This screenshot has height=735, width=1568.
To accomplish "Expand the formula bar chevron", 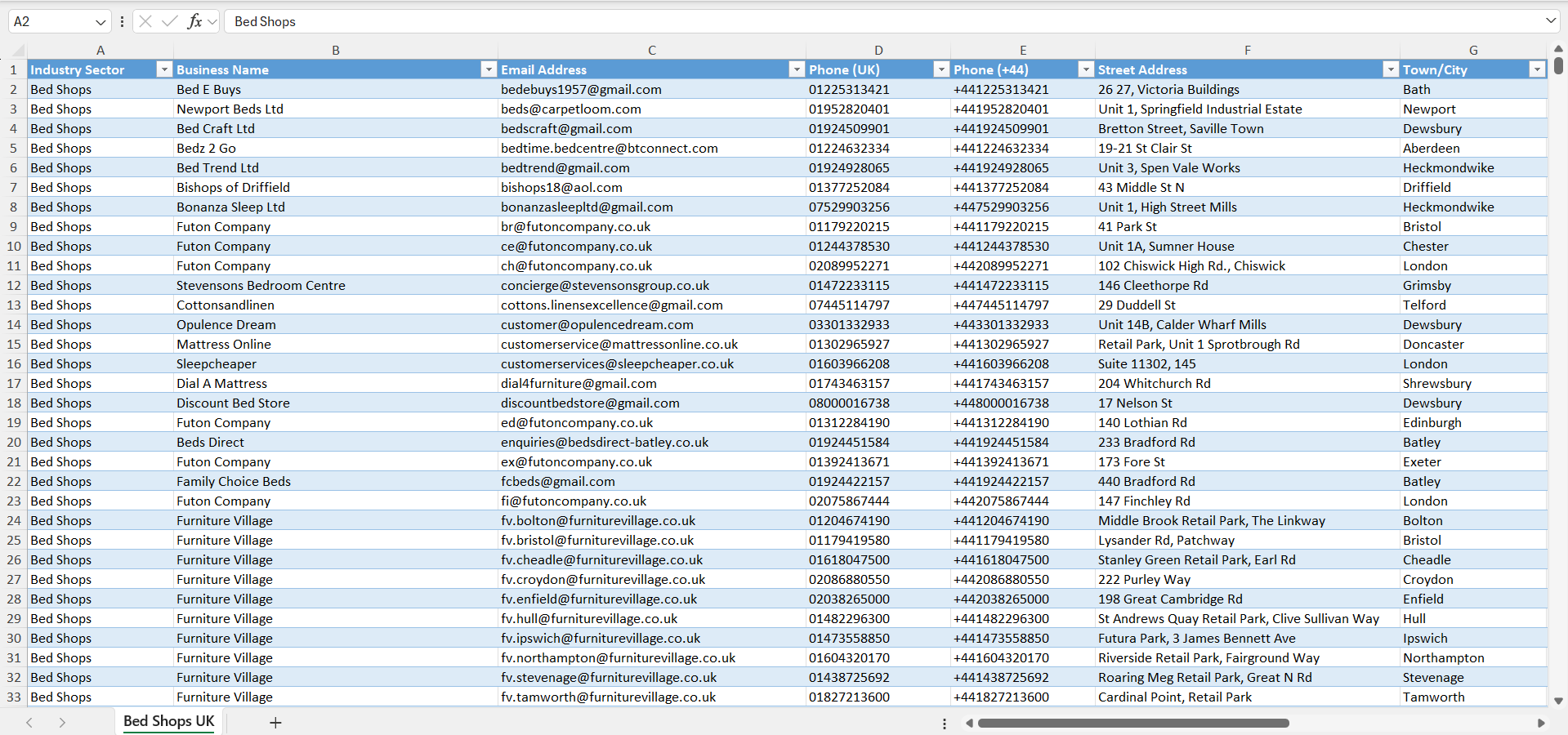I will tap(1551, 21).
